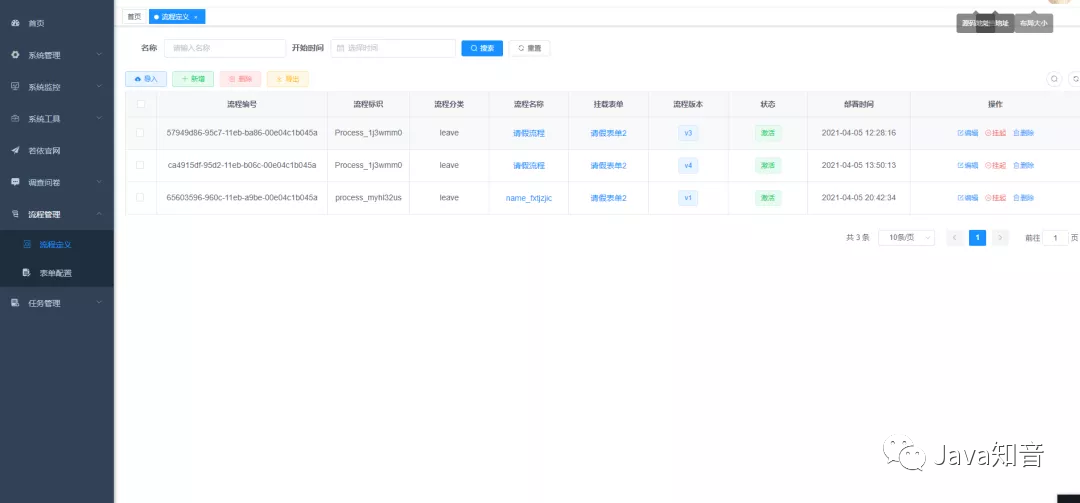Open 表单配置 via its sidebar icon
The image size is (1080, 503).
[26, 273]
